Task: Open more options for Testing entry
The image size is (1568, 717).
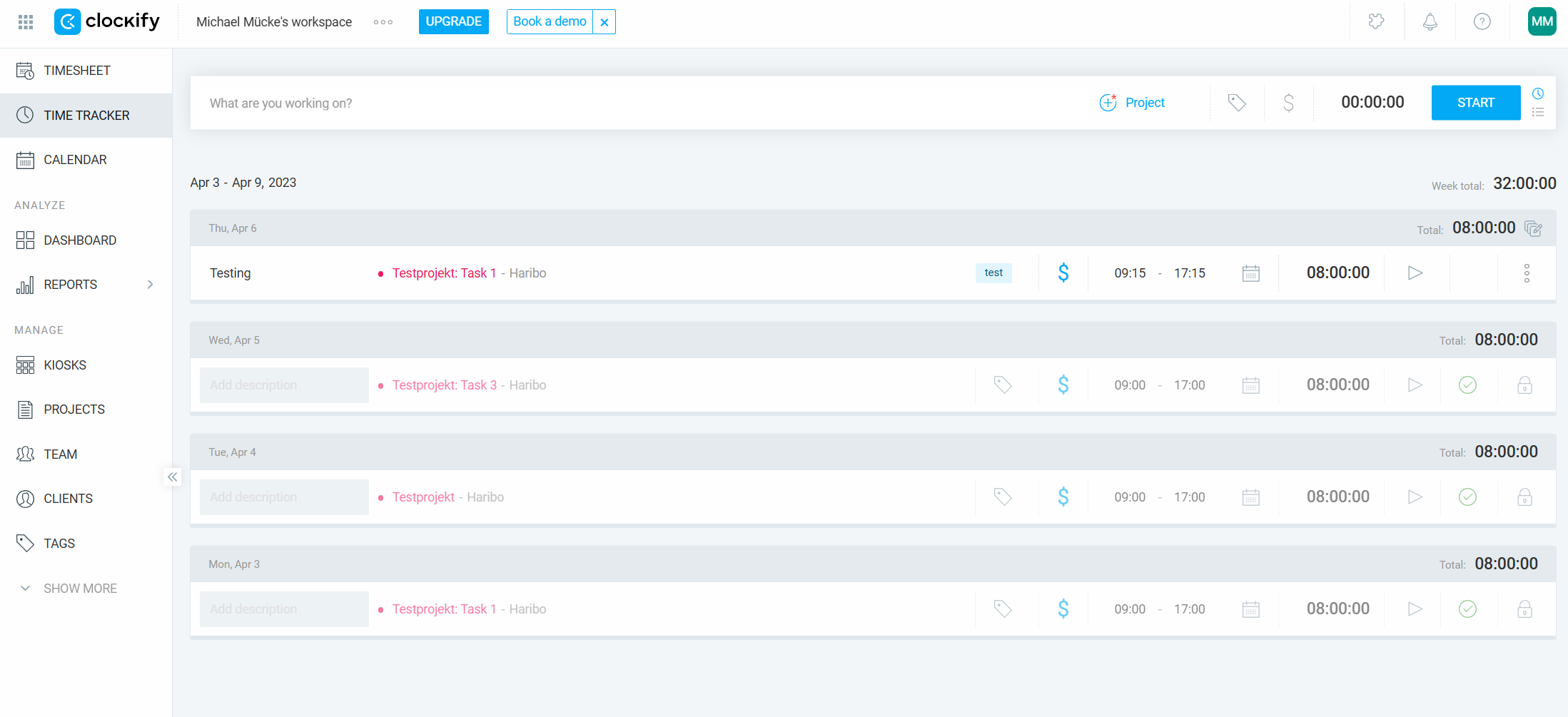Action: (1527, 273)
